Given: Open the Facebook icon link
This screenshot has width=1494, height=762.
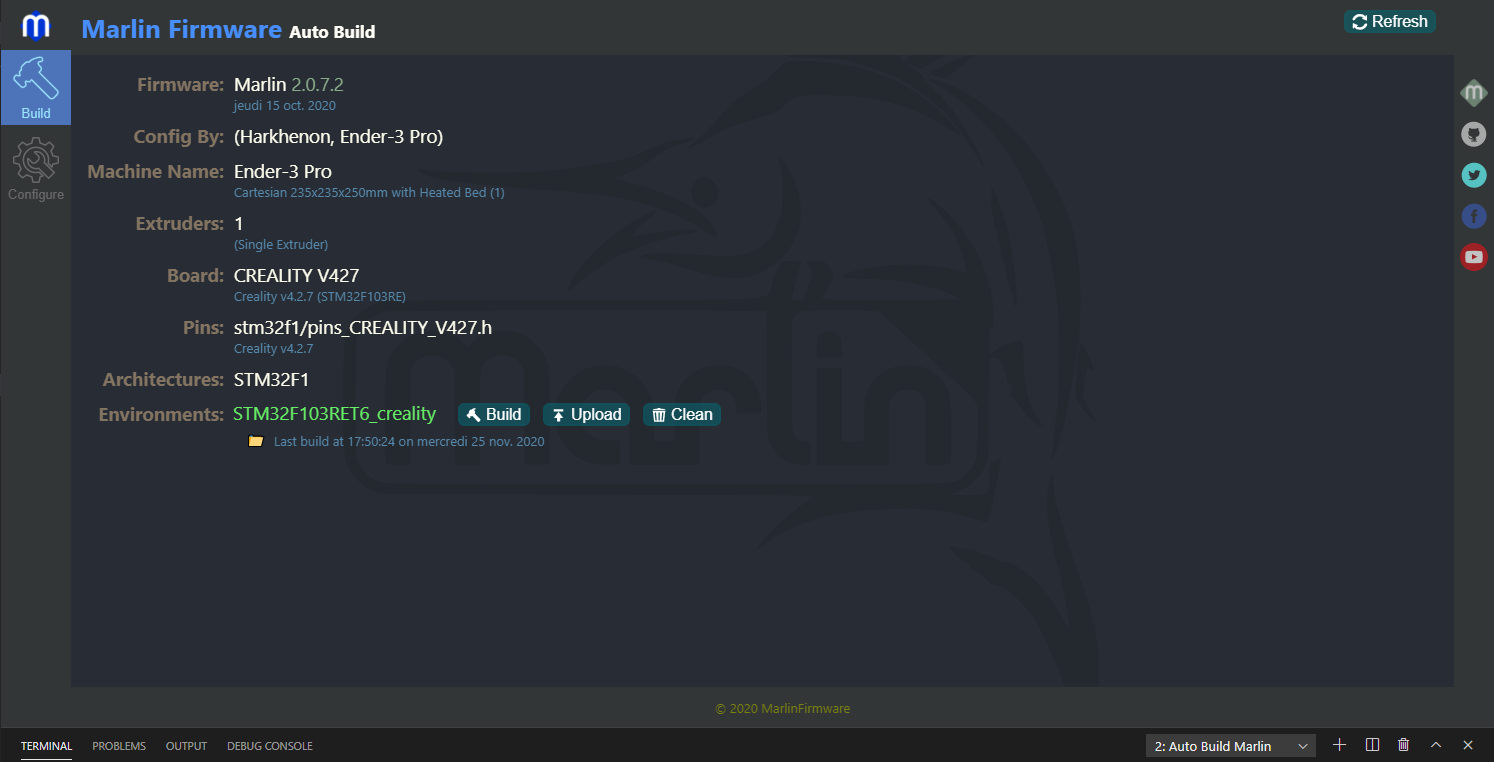Looking at the screenshot, I should (1474, 216).
